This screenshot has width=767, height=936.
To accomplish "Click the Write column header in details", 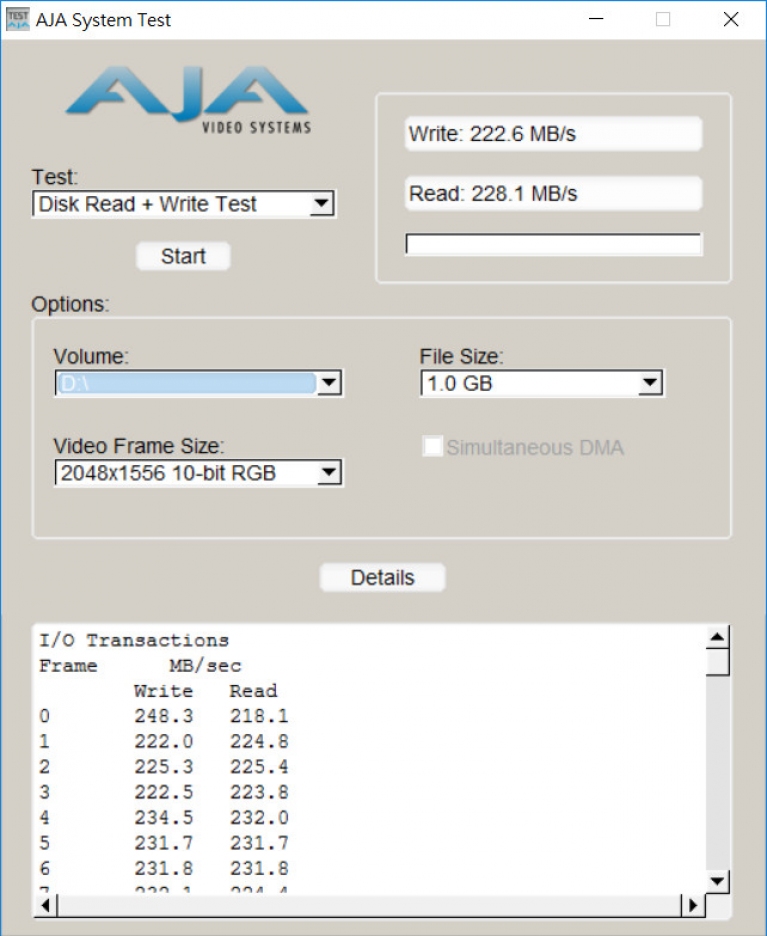I will tap(164, 691).
